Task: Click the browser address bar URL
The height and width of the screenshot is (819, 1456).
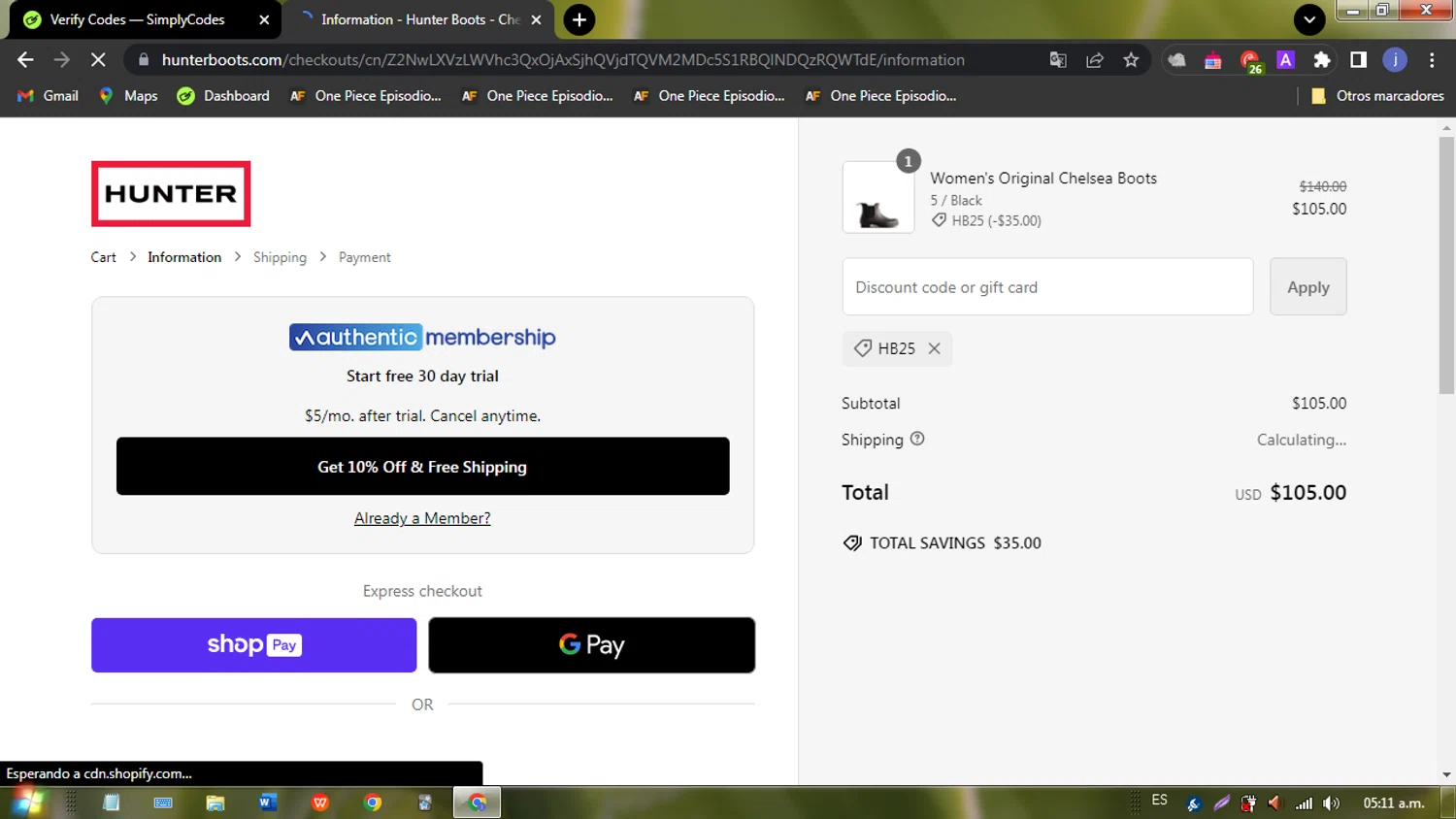Action: 563,60
